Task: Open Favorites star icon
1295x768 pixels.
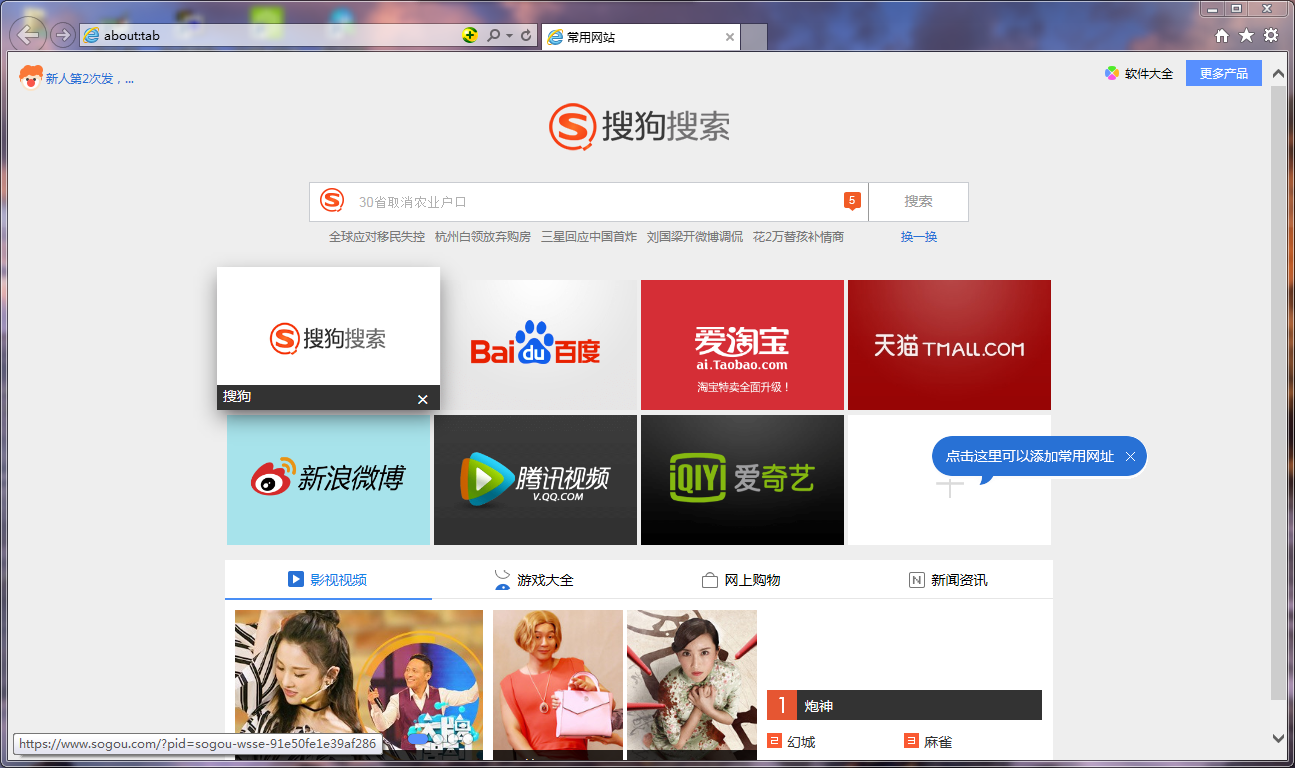Action: click(1246, 36)
